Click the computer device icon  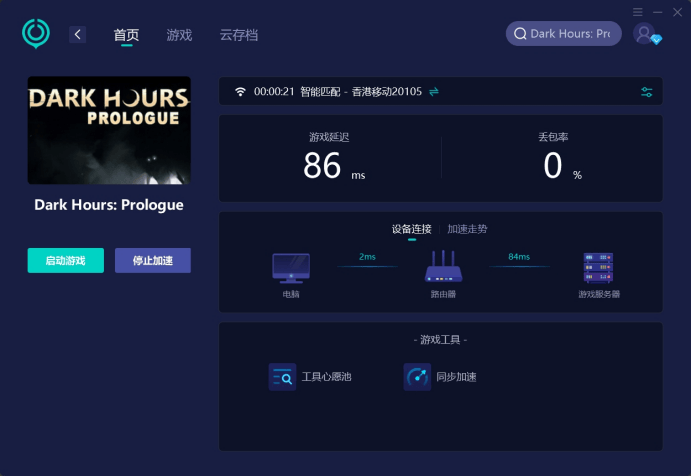pyautogui.click(x=291, y=268)
